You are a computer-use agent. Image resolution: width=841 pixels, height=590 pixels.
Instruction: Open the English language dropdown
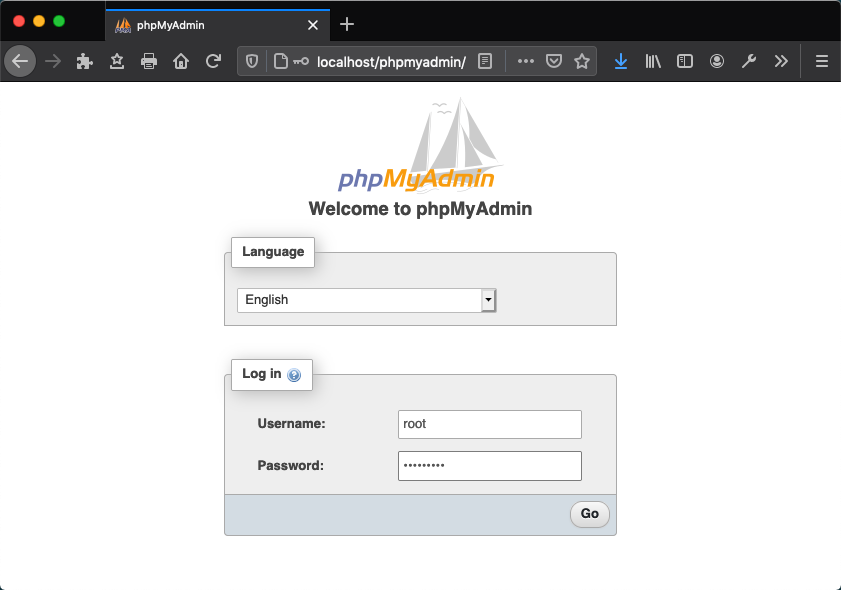coord(367,300)
